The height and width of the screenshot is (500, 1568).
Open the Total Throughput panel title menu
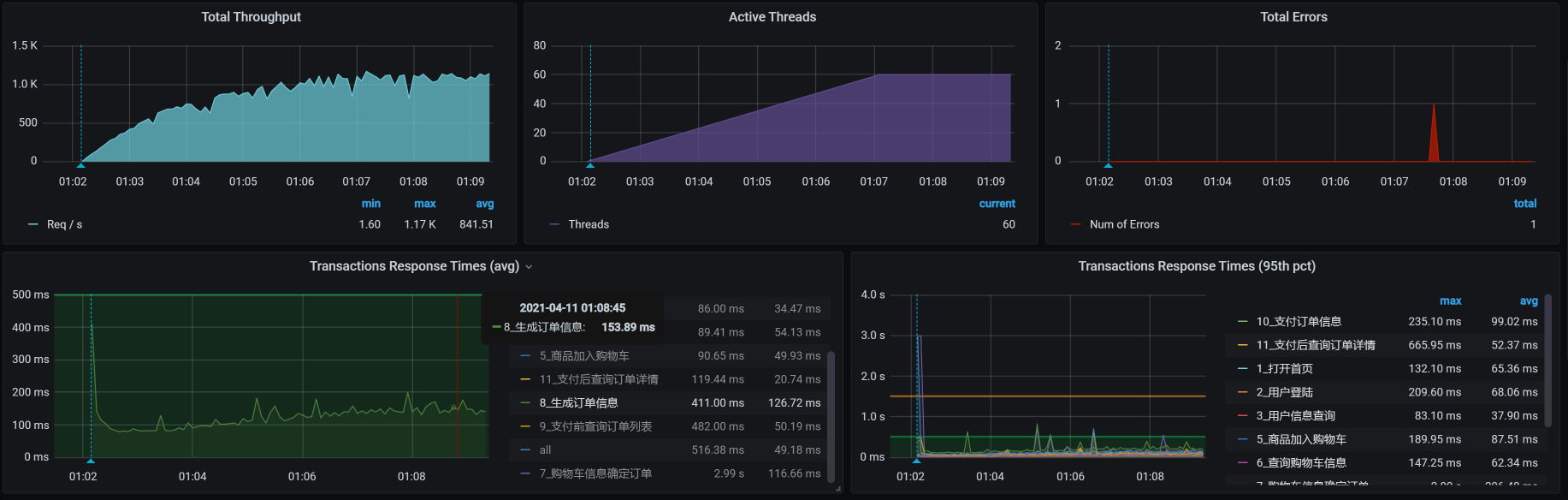(x=251, y=17)
